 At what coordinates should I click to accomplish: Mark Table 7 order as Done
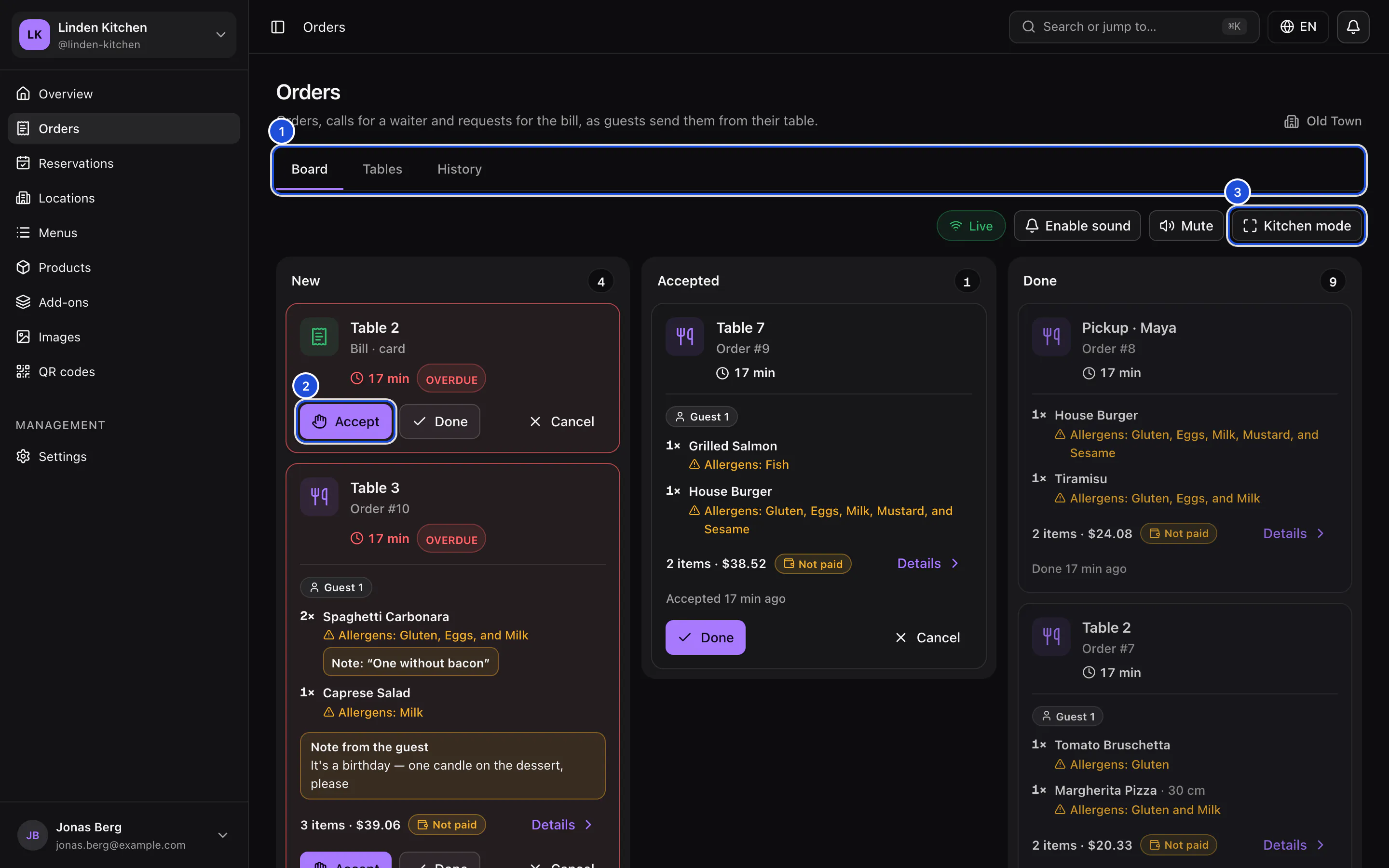pos(706,638)
